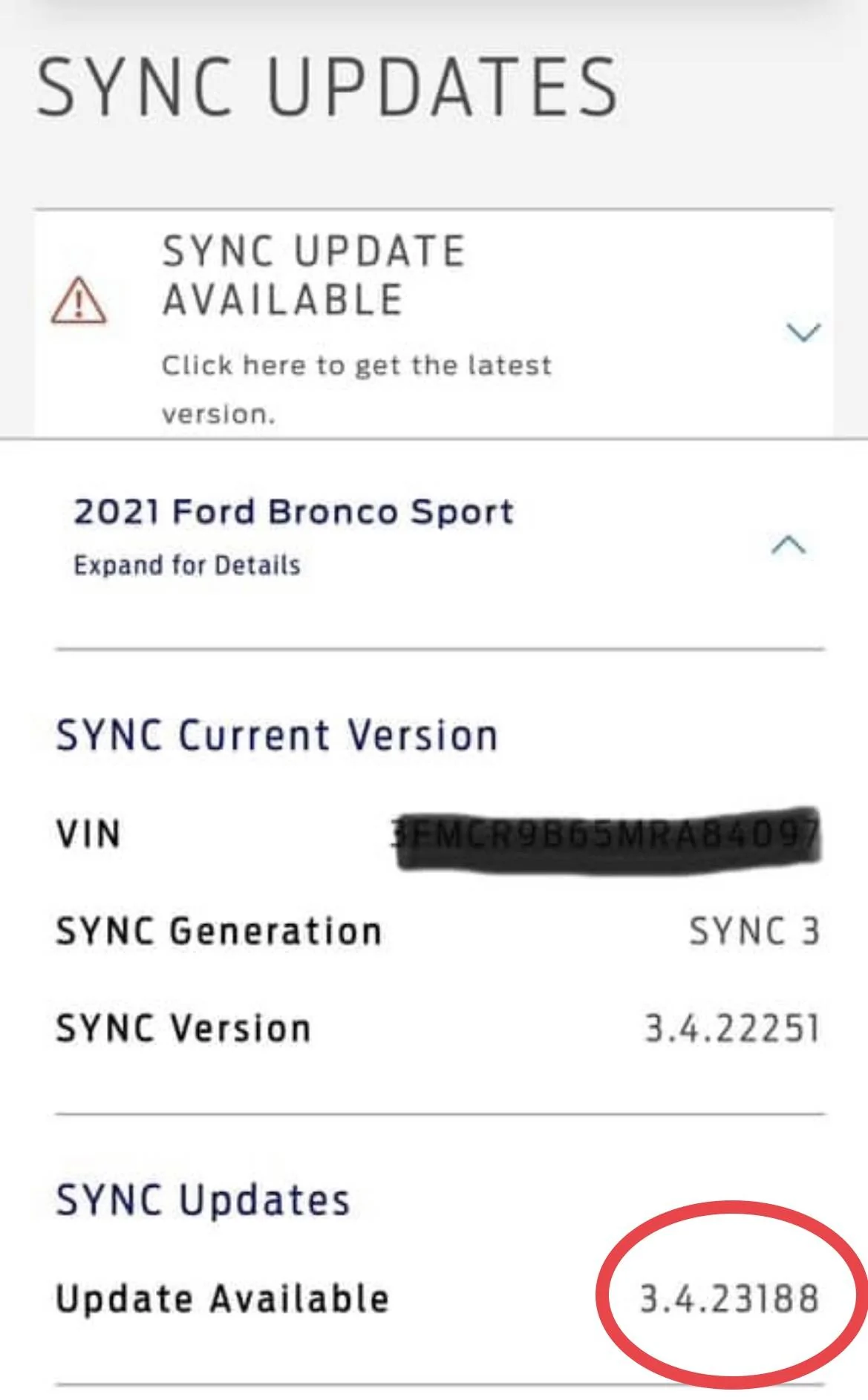Select the SYNC UPDATE AVAILABLE banner title
Viewport: 868px width, 1400px height.
point(313,275)
